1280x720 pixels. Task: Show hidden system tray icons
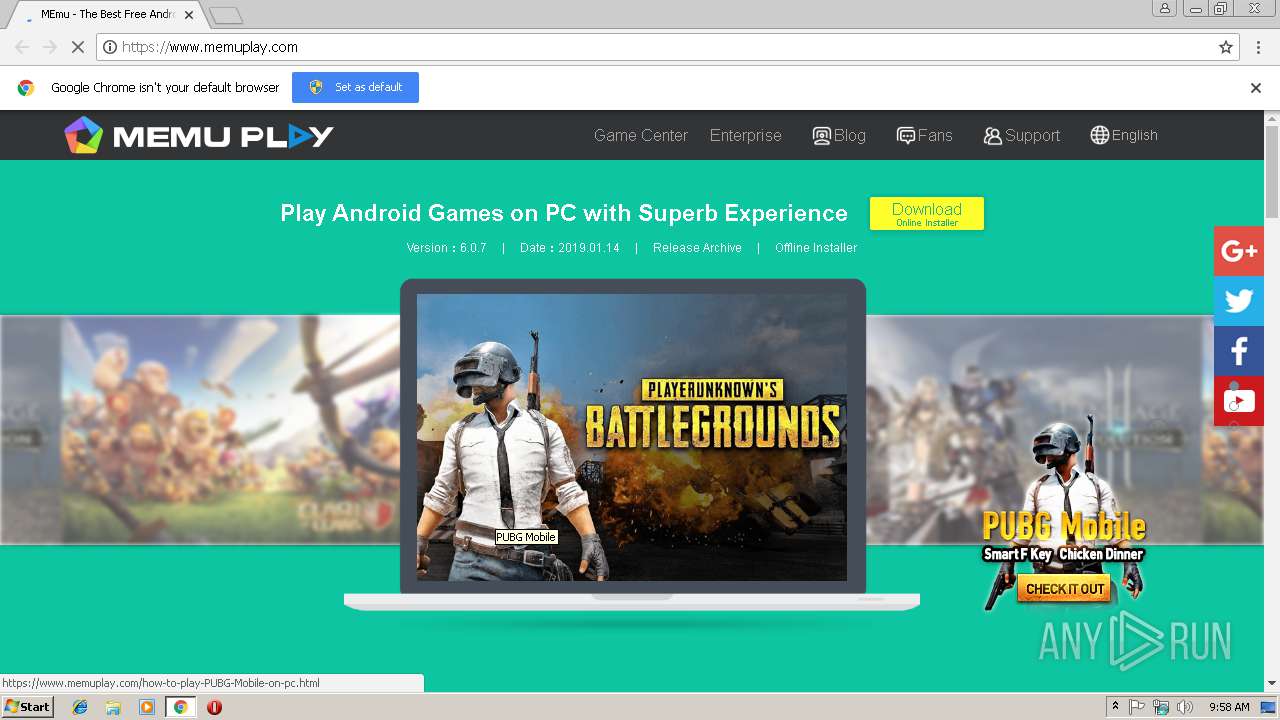pyautogui.click(x=1115, y=707)
